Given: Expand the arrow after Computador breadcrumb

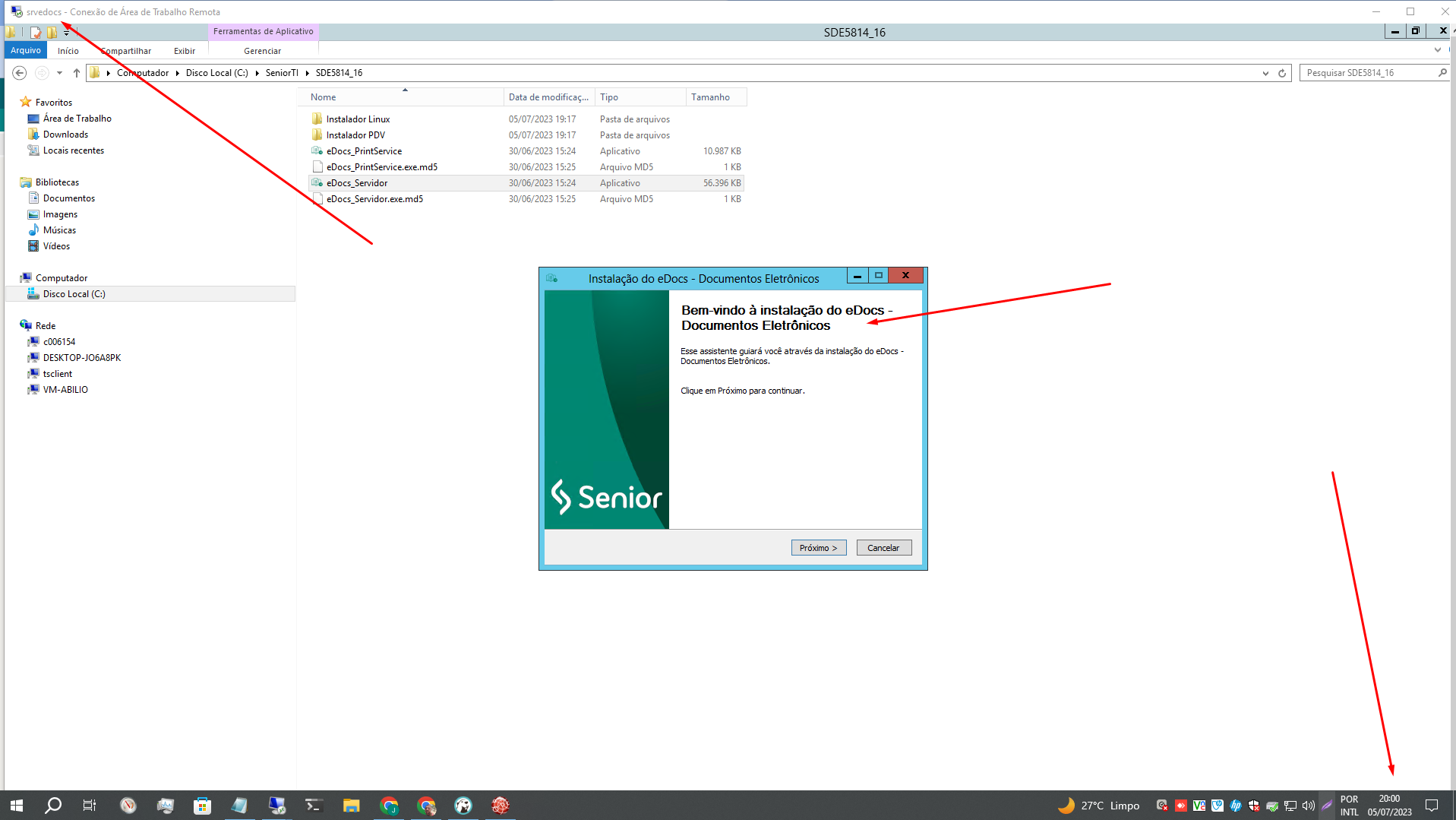Looking at the screenshot, I should 178,73.
